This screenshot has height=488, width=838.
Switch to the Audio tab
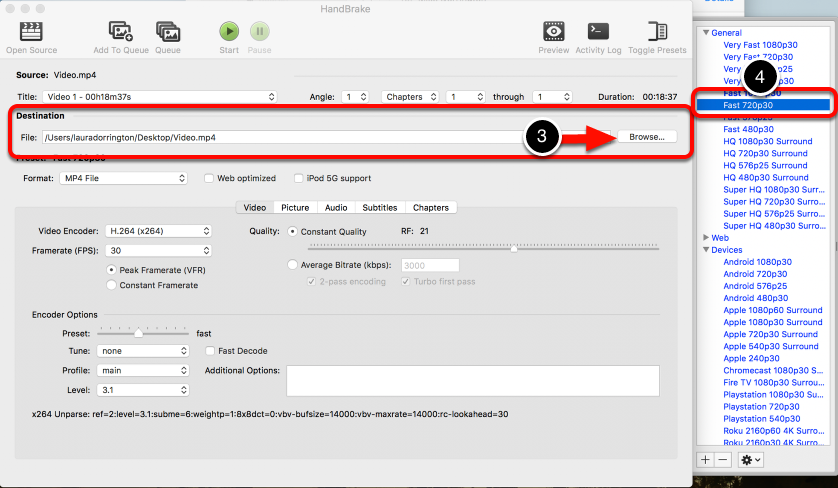click(x=336, y=207)
